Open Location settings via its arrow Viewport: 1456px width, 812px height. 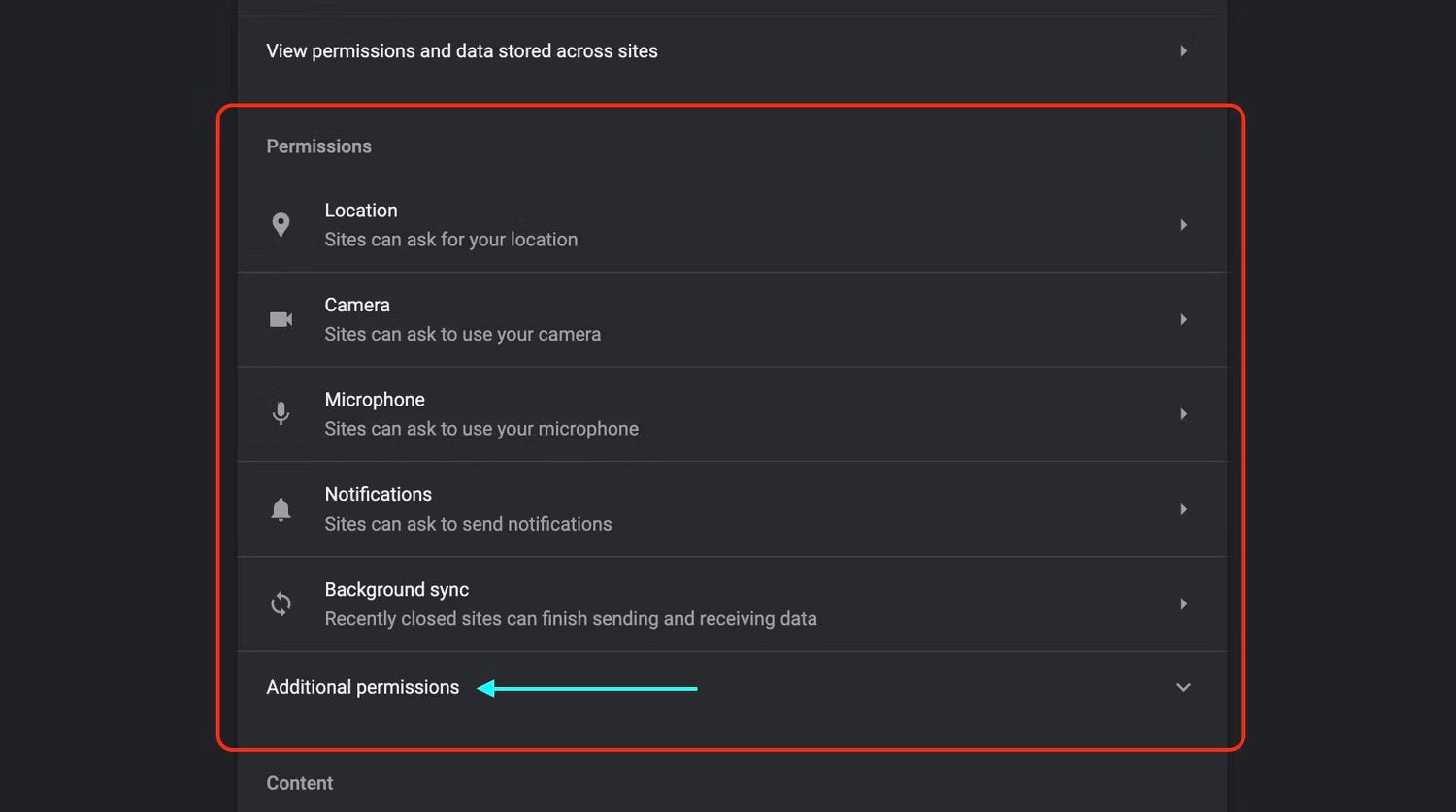click(x=1183, y=225)
